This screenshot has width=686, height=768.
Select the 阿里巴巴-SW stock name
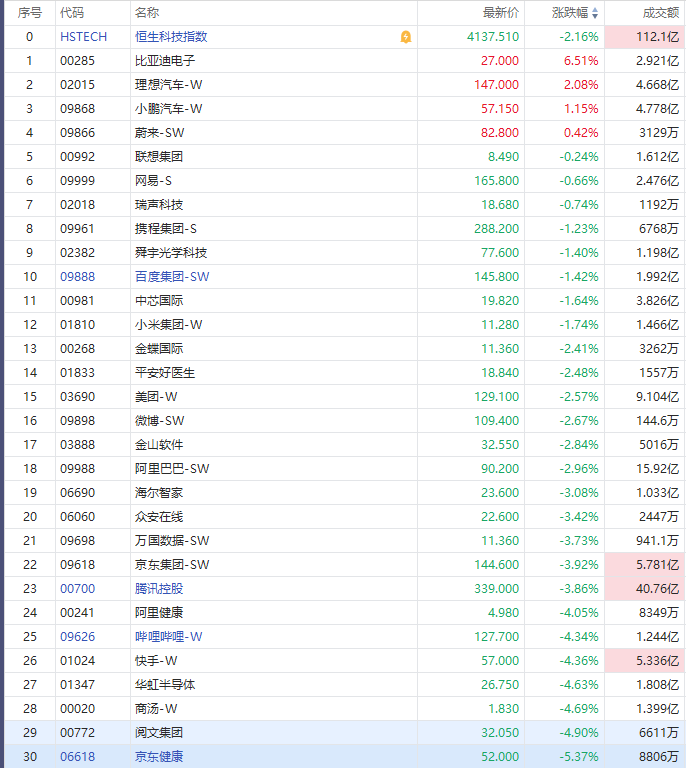point(172,469)
